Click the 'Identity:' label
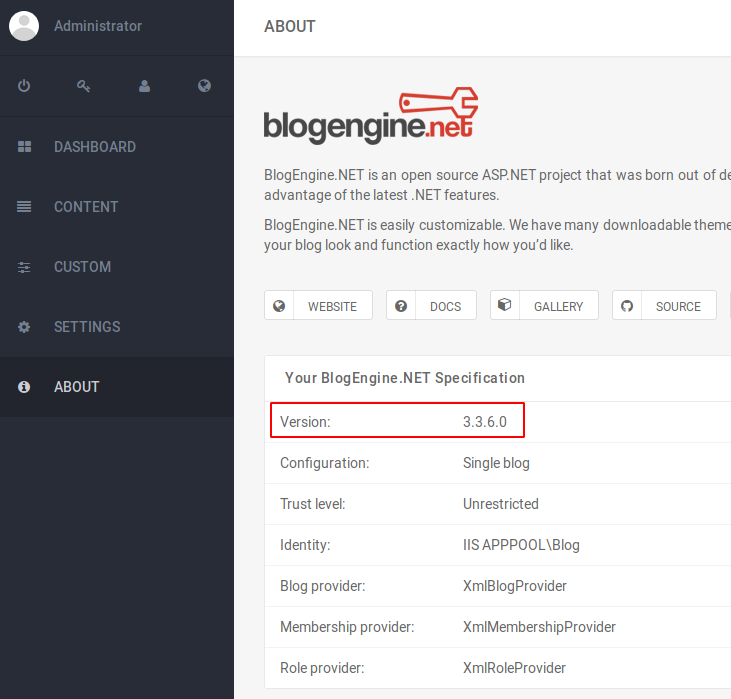The height and width of the screenshot is (699, 731). [x=305, y=545]
